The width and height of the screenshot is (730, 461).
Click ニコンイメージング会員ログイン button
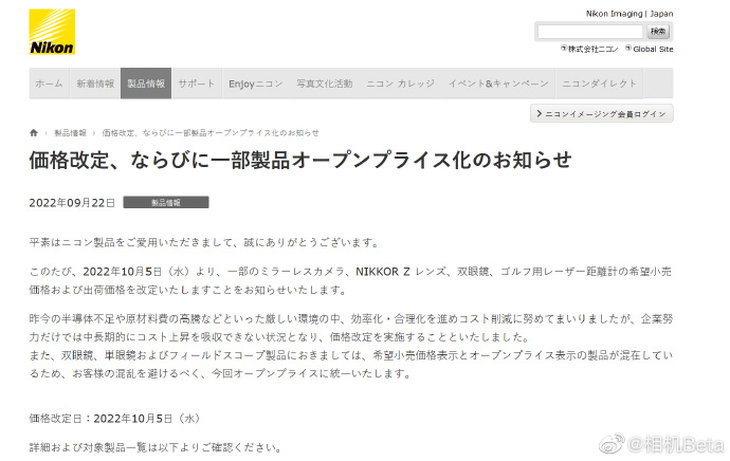[x=602, y=114]
